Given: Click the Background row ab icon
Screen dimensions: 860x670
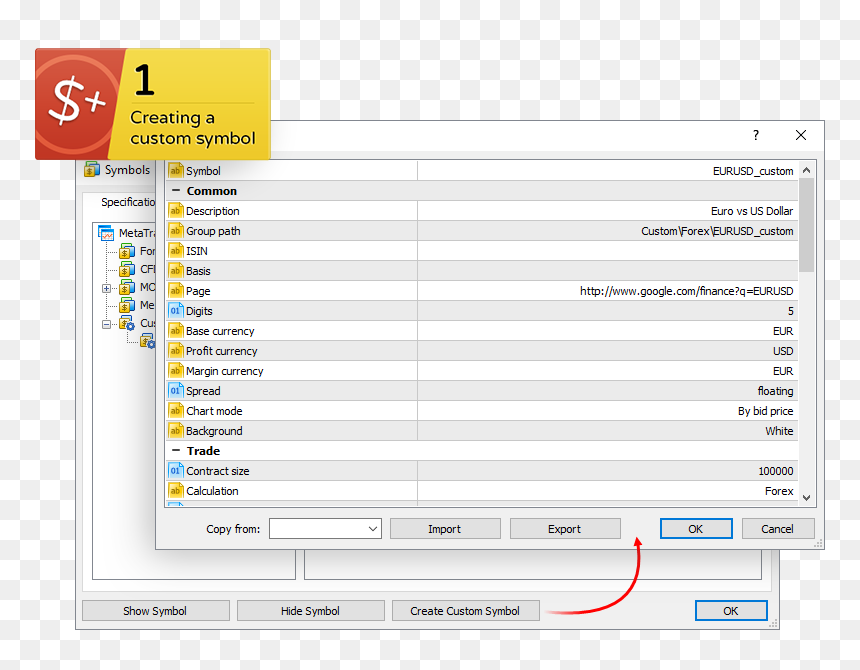Looking at the screenshot, I should click(176, 431).
